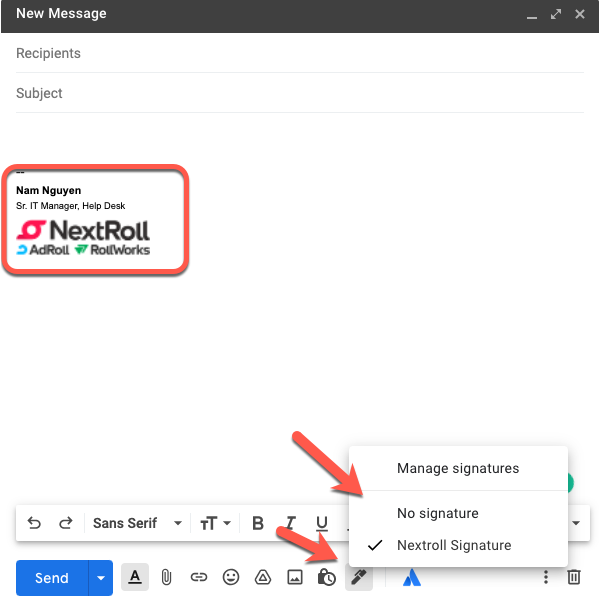Insert a photo with the image icon
Image resolution: width=603 pixels, height=613 pixels.
[295, 577]
